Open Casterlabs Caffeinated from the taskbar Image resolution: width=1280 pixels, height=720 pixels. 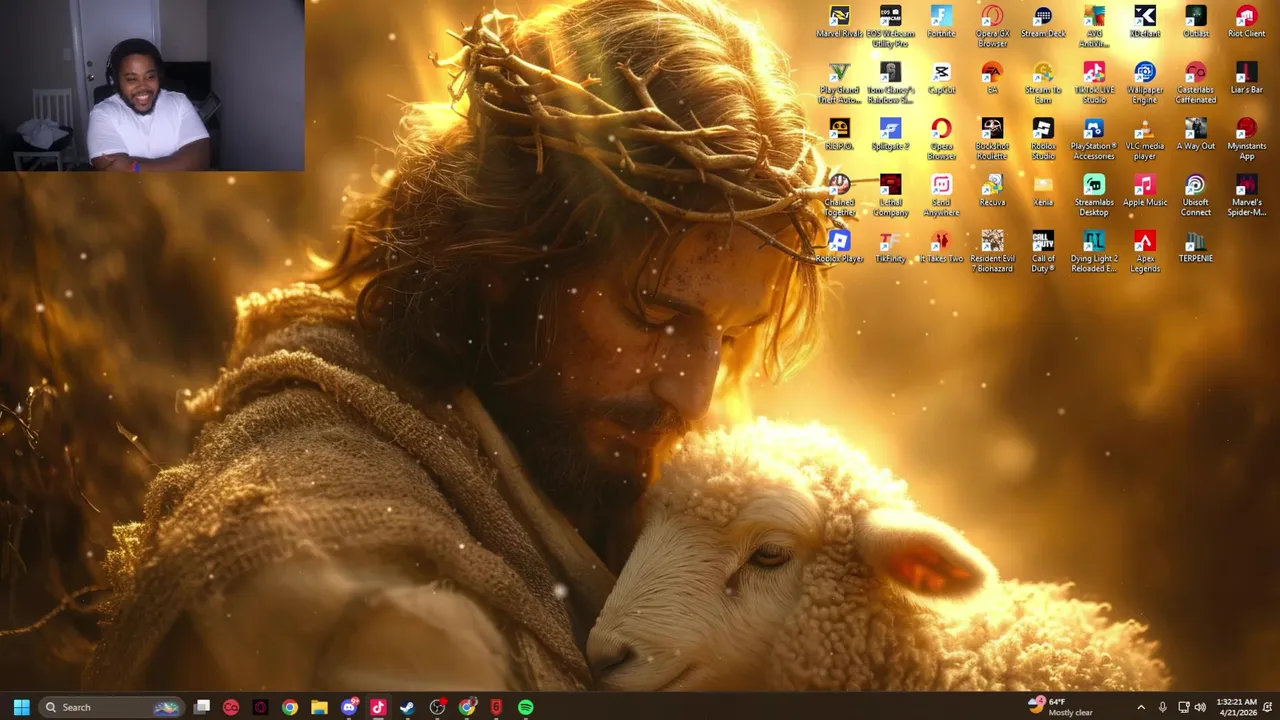231,707
